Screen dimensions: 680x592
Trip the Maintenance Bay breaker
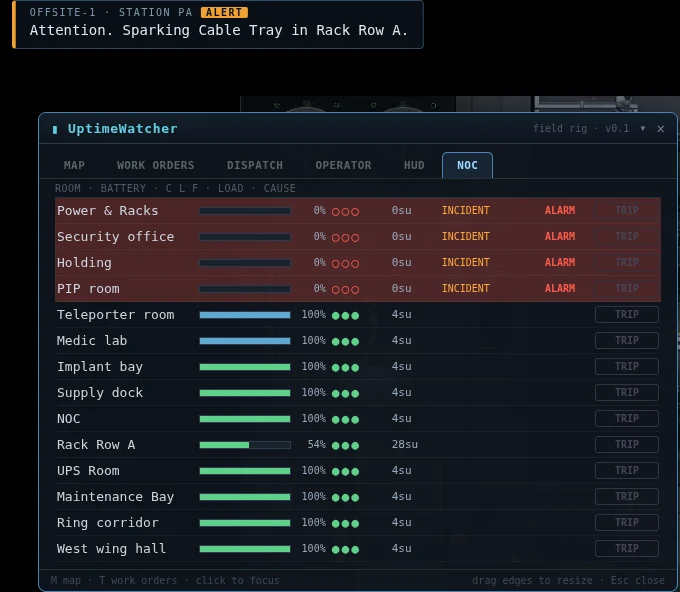point(627,497)
